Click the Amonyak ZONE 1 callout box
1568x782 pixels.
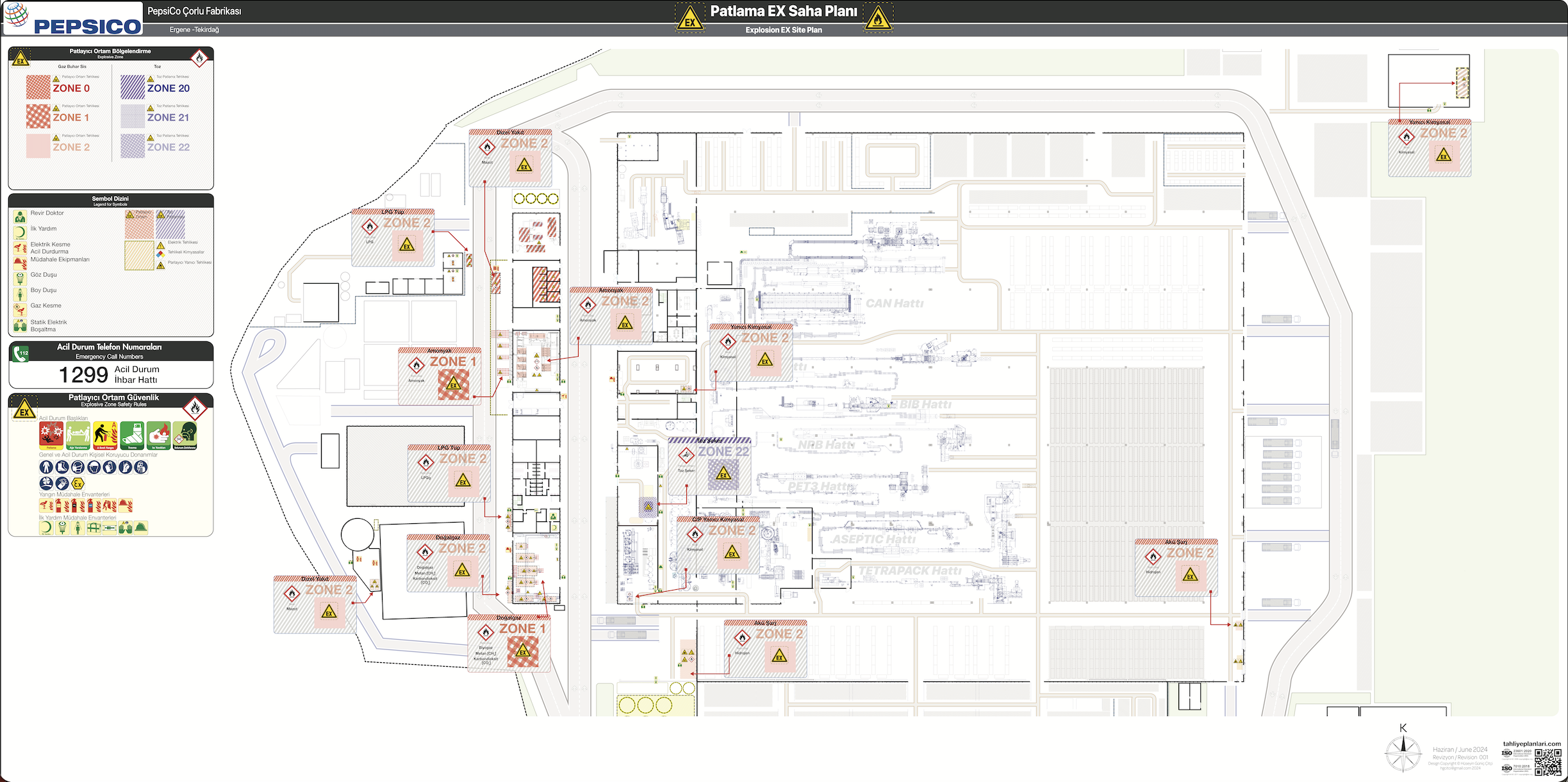pos(440,377)
